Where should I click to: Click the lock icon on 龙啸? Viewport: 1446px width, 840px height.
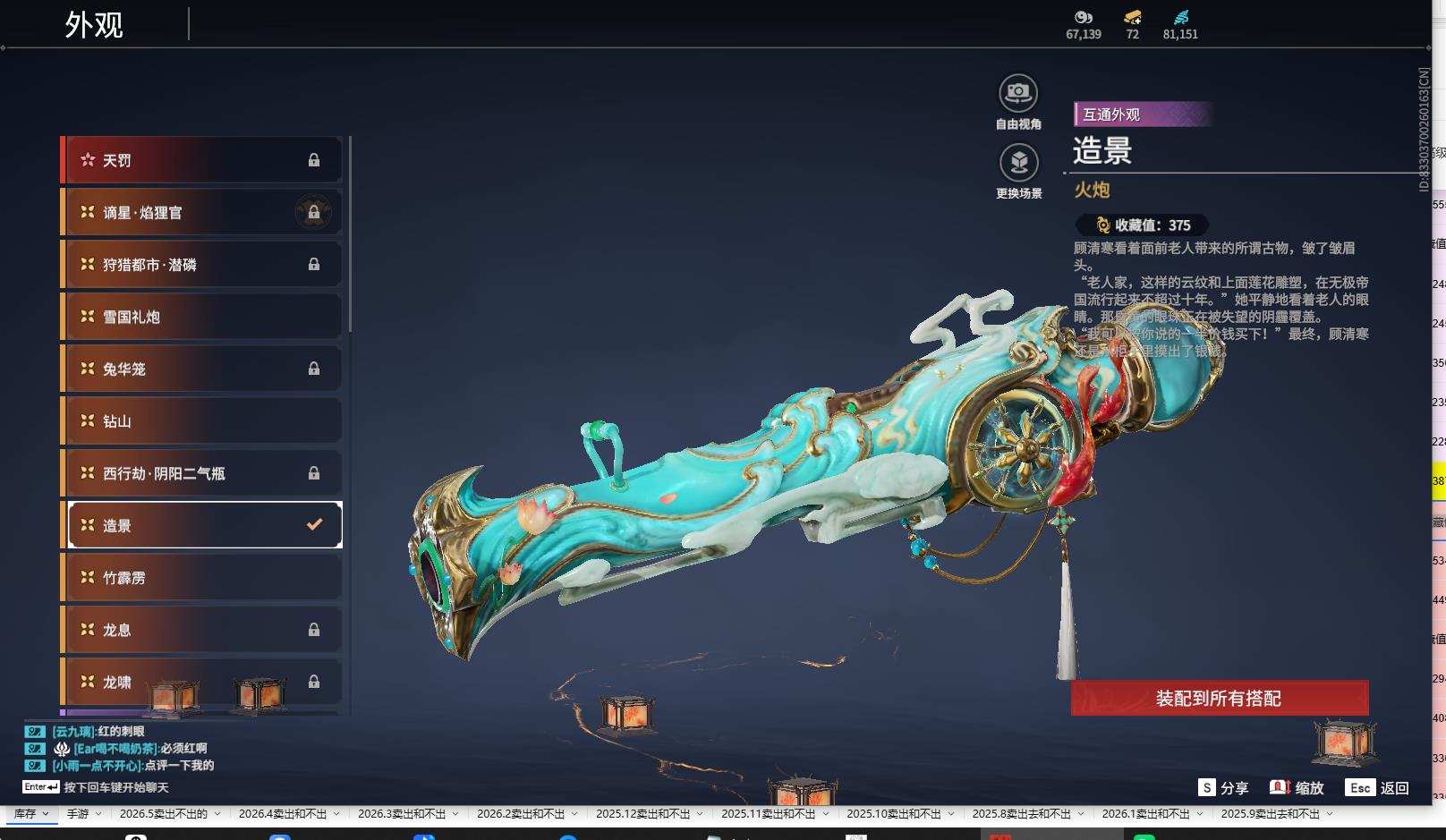(314, 682)
